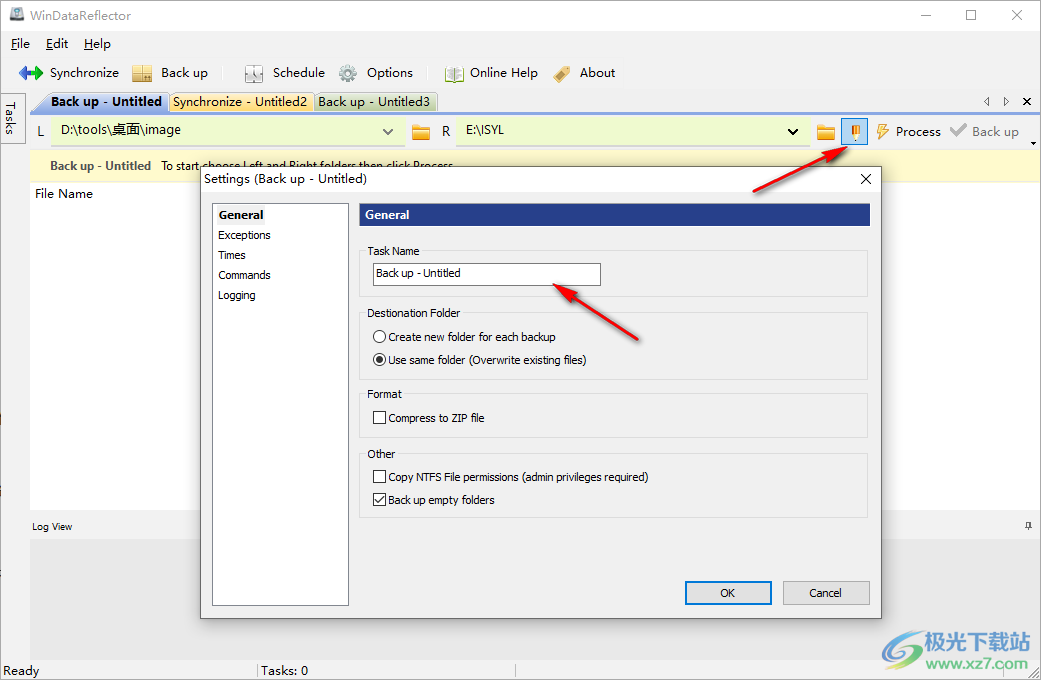Open Online Help from toolbar

click(x=455, y=73)
